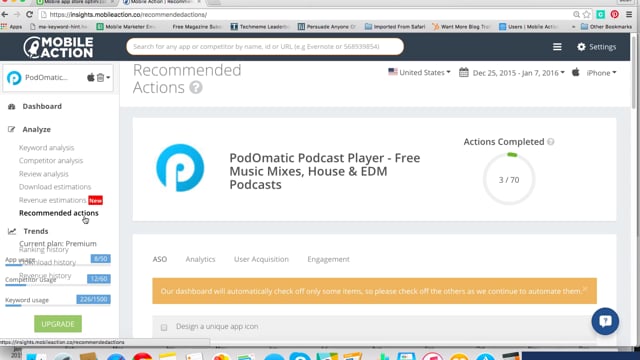The width and height of the screenshot is (640, 360).
Task: Click the Trends chart icon
Action: (x=12, y=231)
